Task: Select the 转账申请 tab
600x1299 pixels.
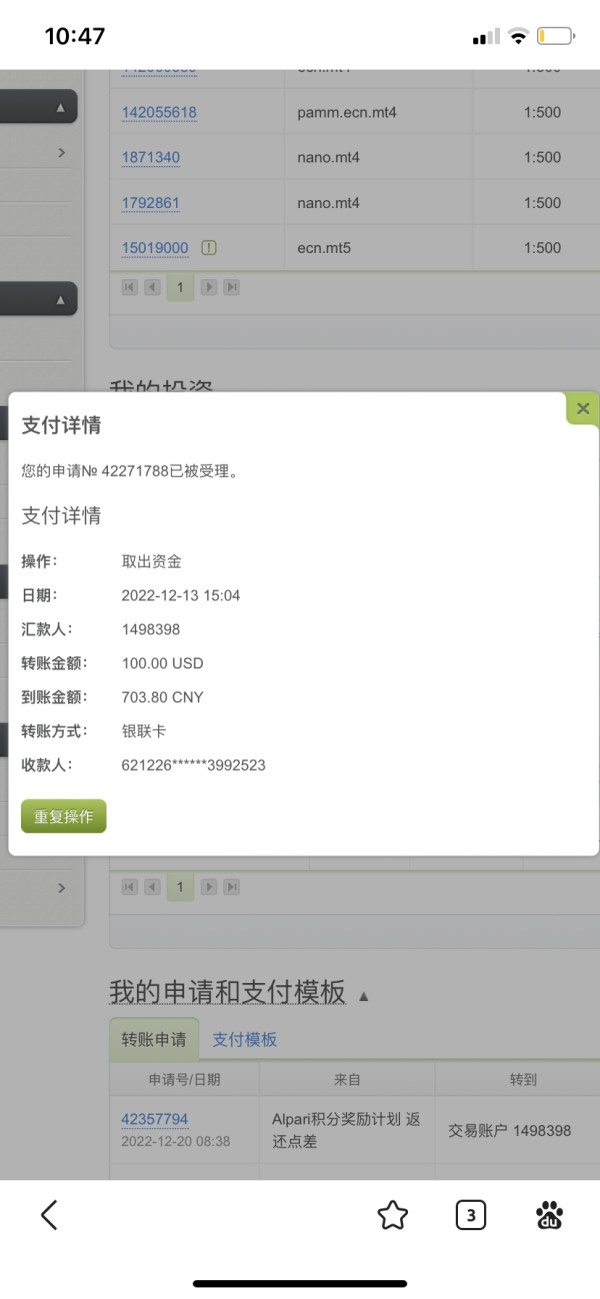Action: (x=154, y=1040)
